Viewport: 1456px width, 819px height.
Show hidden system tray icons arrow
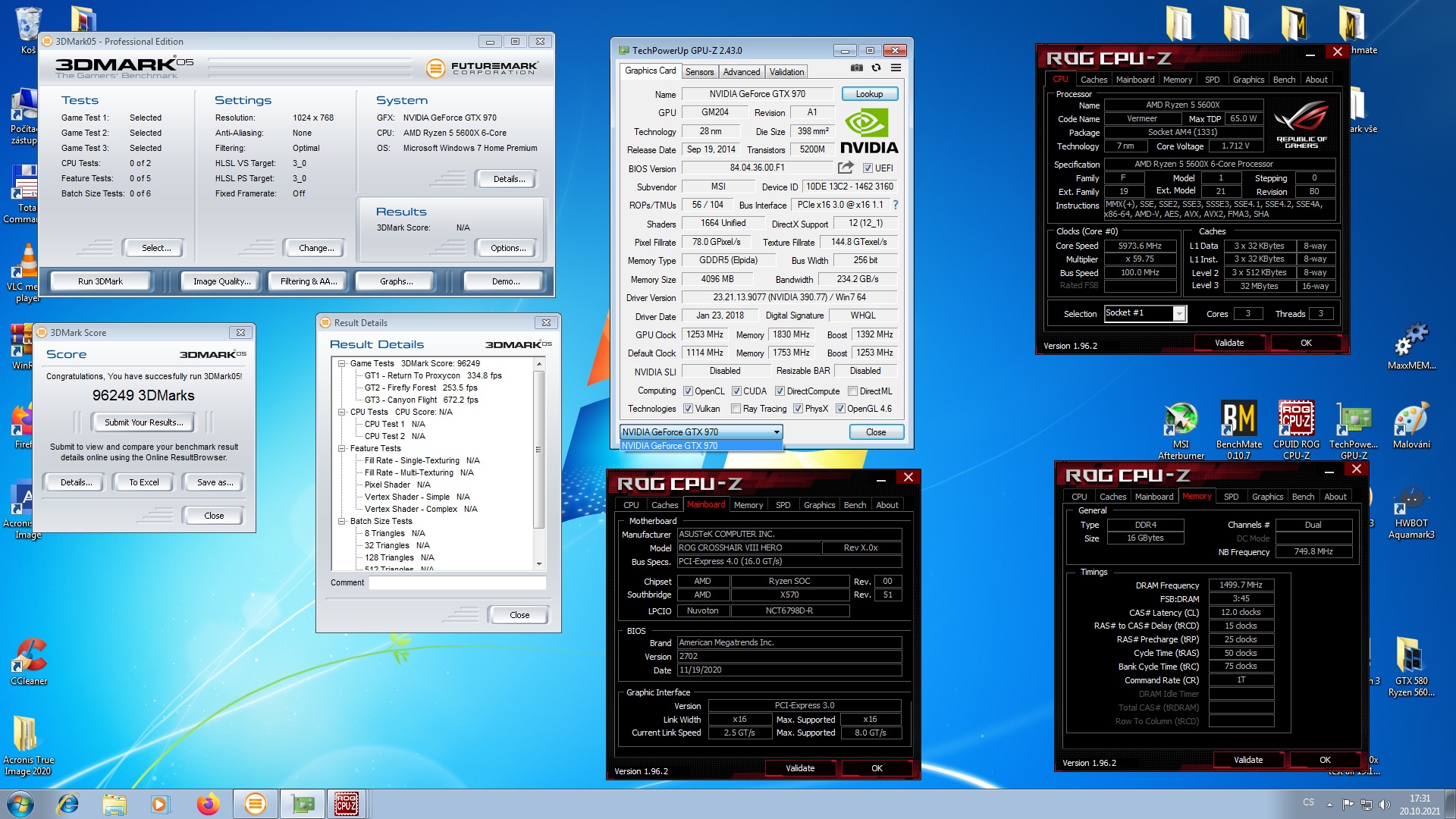tap(1329, 805)
